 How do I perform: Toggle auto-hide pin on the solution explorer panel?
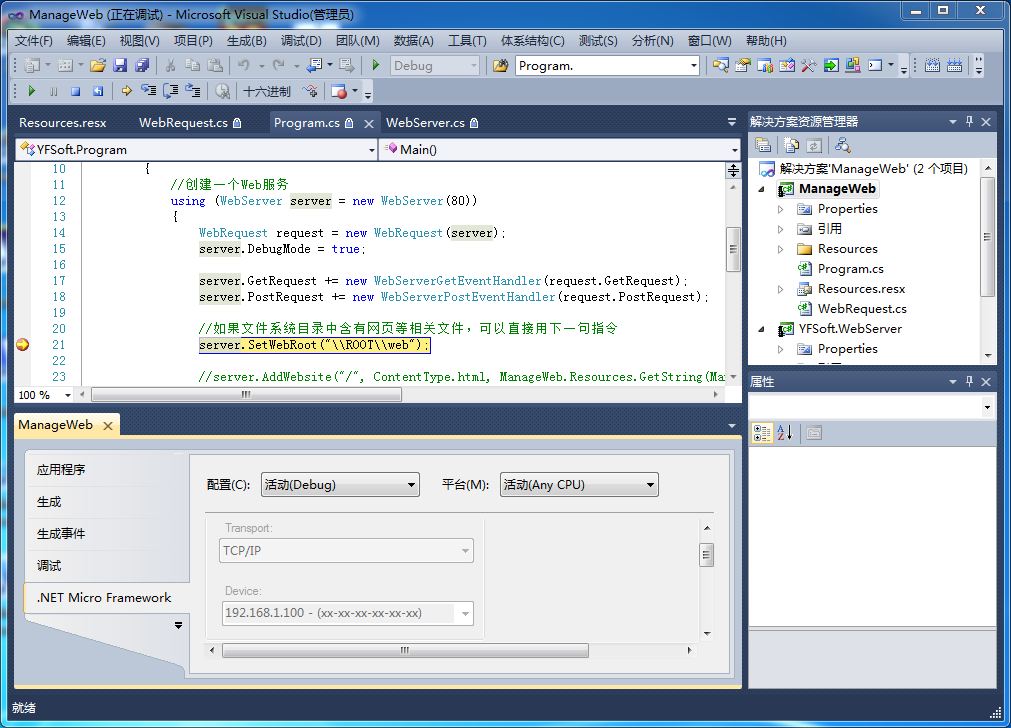pos(969,121)
